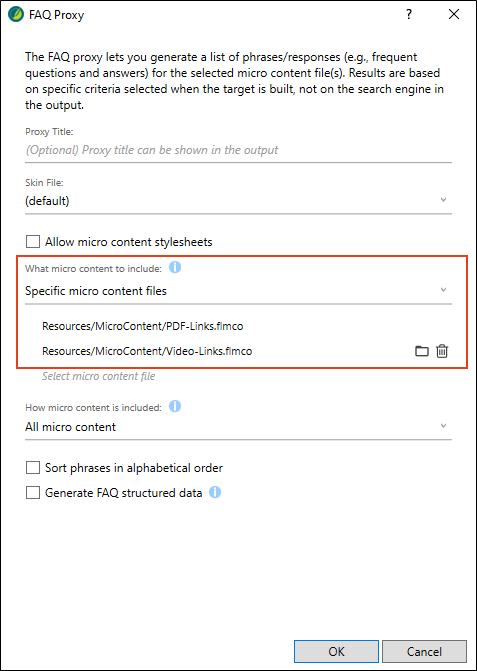The height and width of the screenshot is (671, 477).
Task: Click the FAQ Proxy app logo icon
Action: [x=16, y=14]
